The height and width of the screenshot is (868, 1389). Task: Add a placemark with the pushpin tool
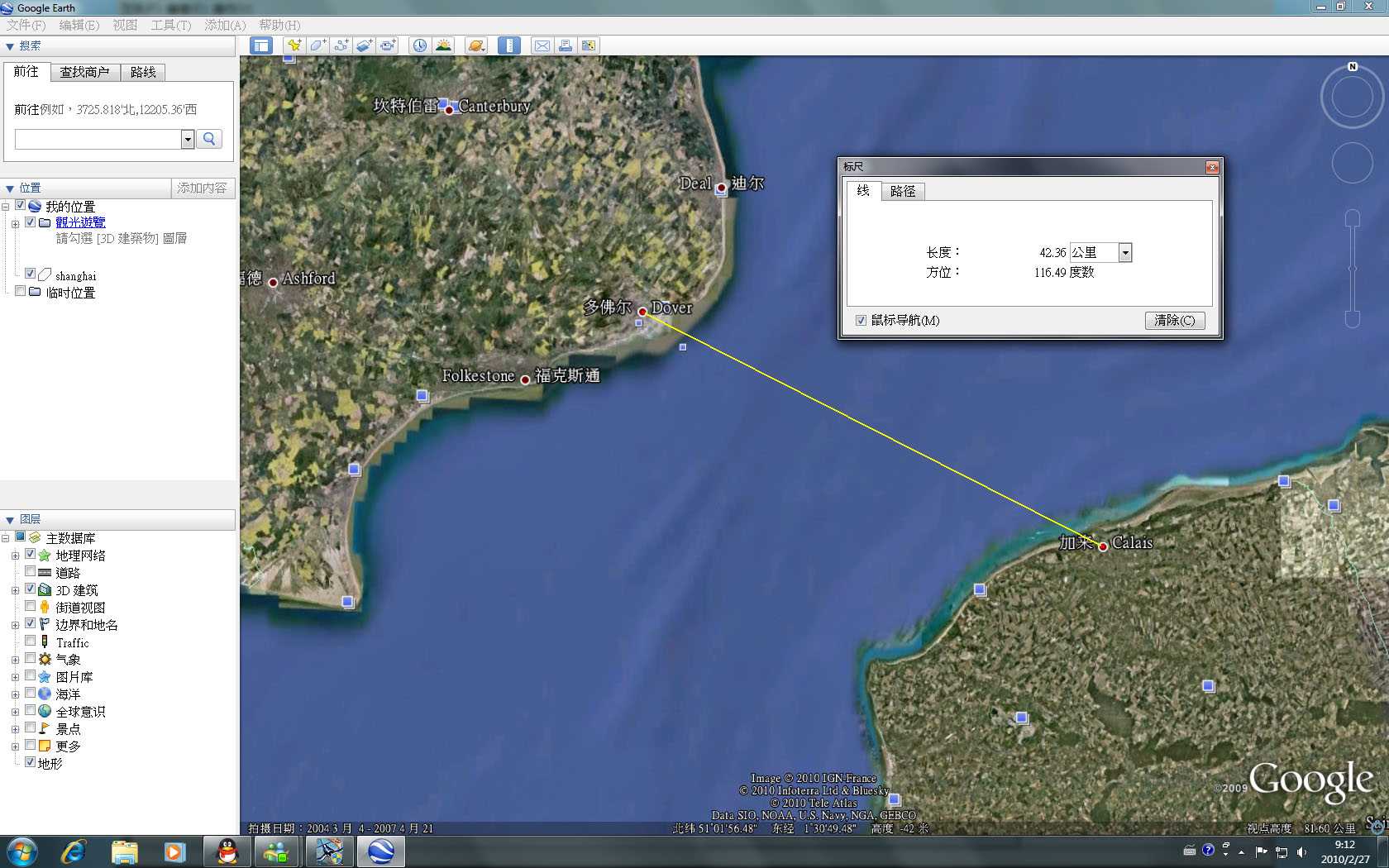pyautogui.click(x=294, y=45)
